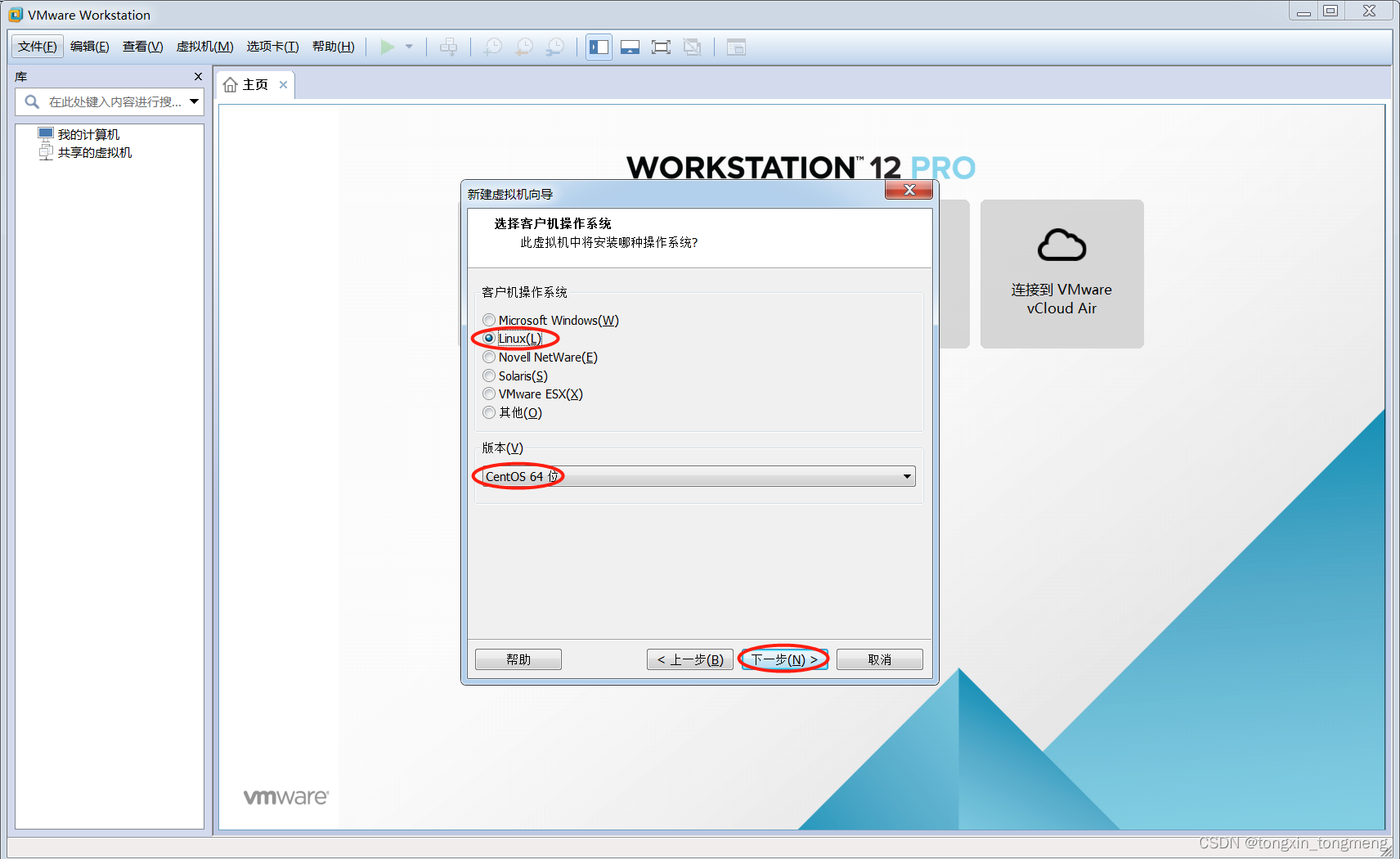Screen dimensions: 1400x859
Task: Select 共享的虚拟机 in the library tree
Action: click(x=85, y=152)
